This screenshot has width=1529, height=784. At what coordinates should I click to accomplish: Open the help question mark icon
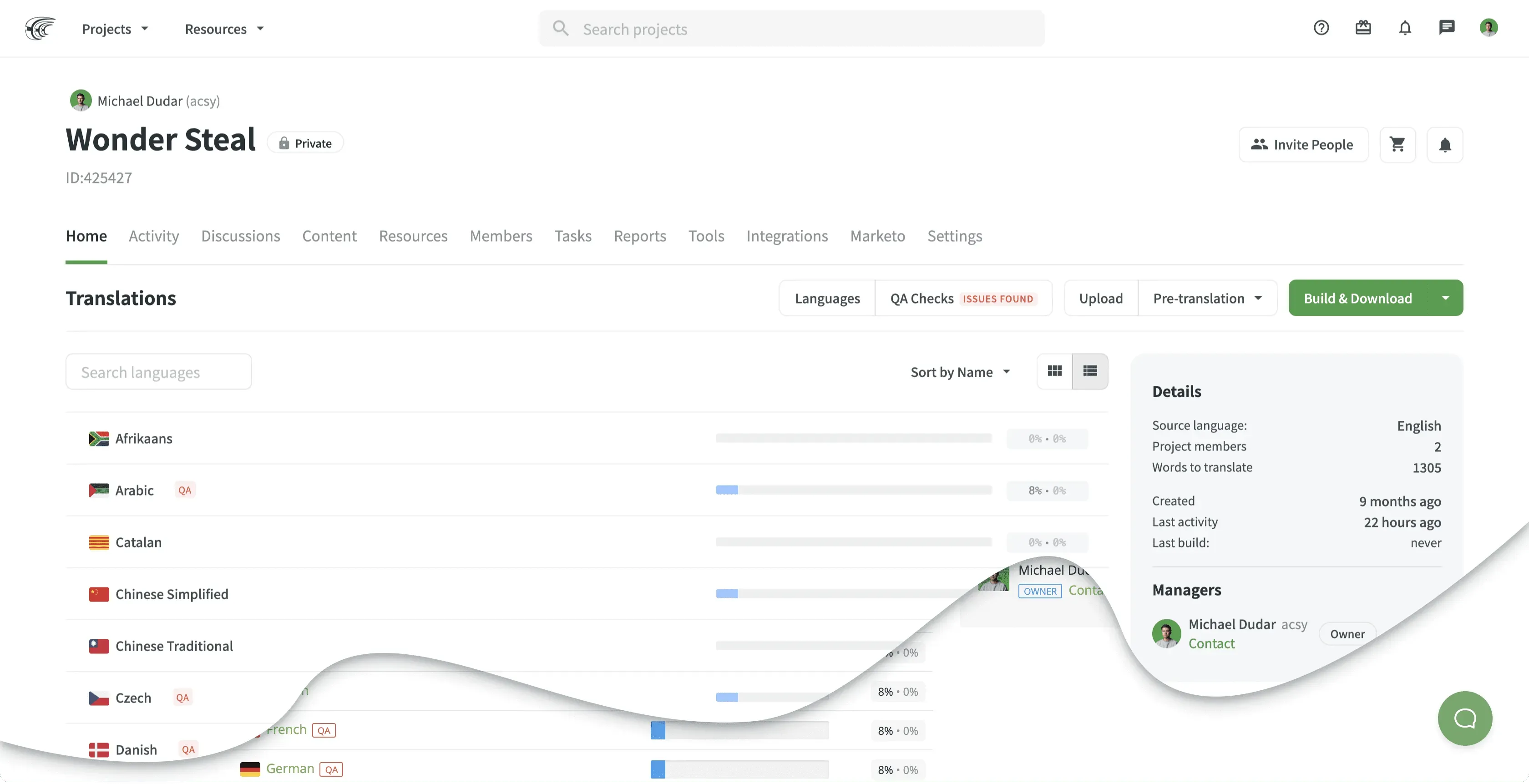[x=1321, y=28]
